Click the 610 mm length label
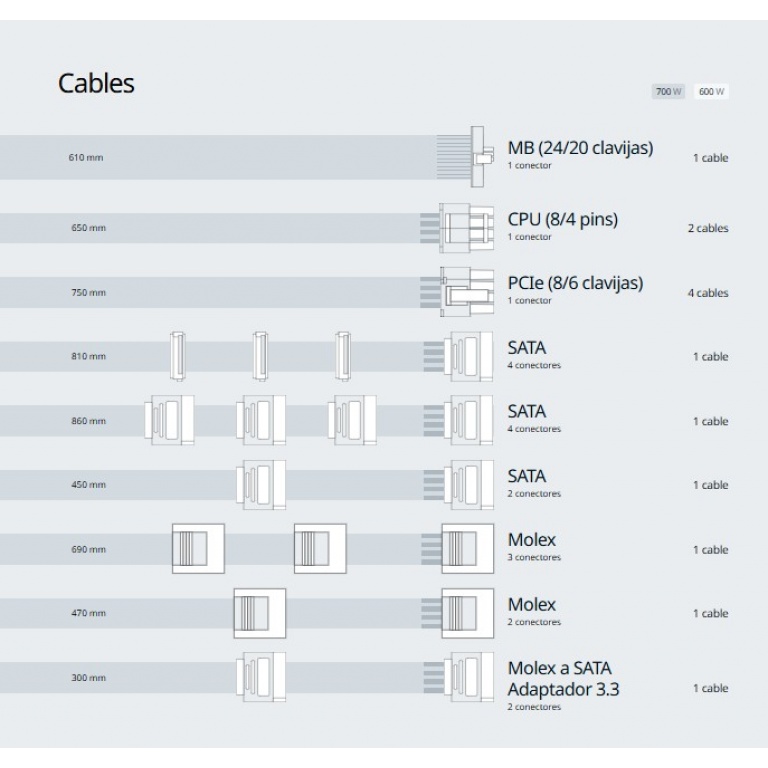The width and height of the screenshot is (768, 768). tap(85, 158)
